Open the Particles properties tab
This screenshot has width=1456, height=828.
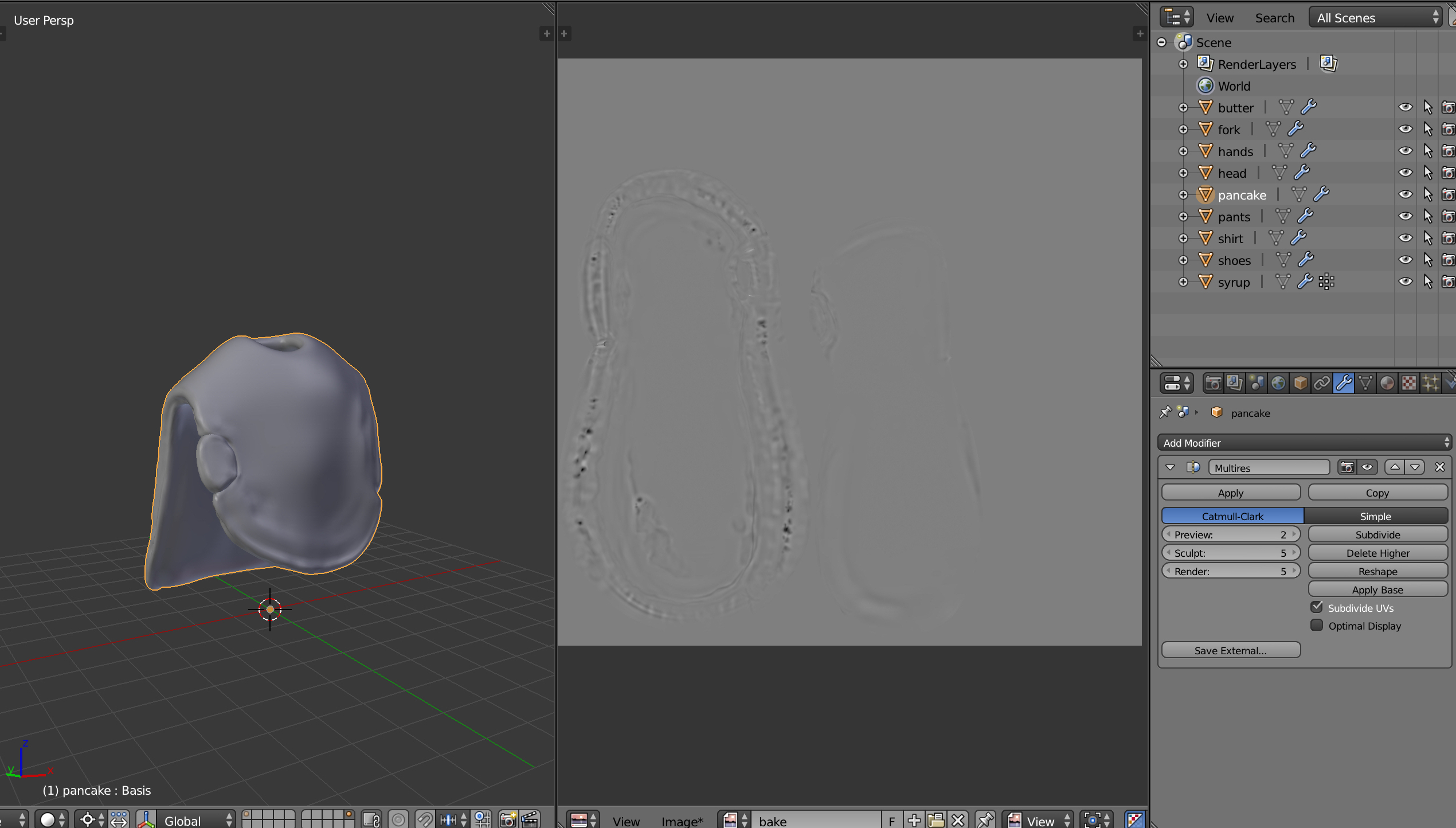click(1431, 383)
